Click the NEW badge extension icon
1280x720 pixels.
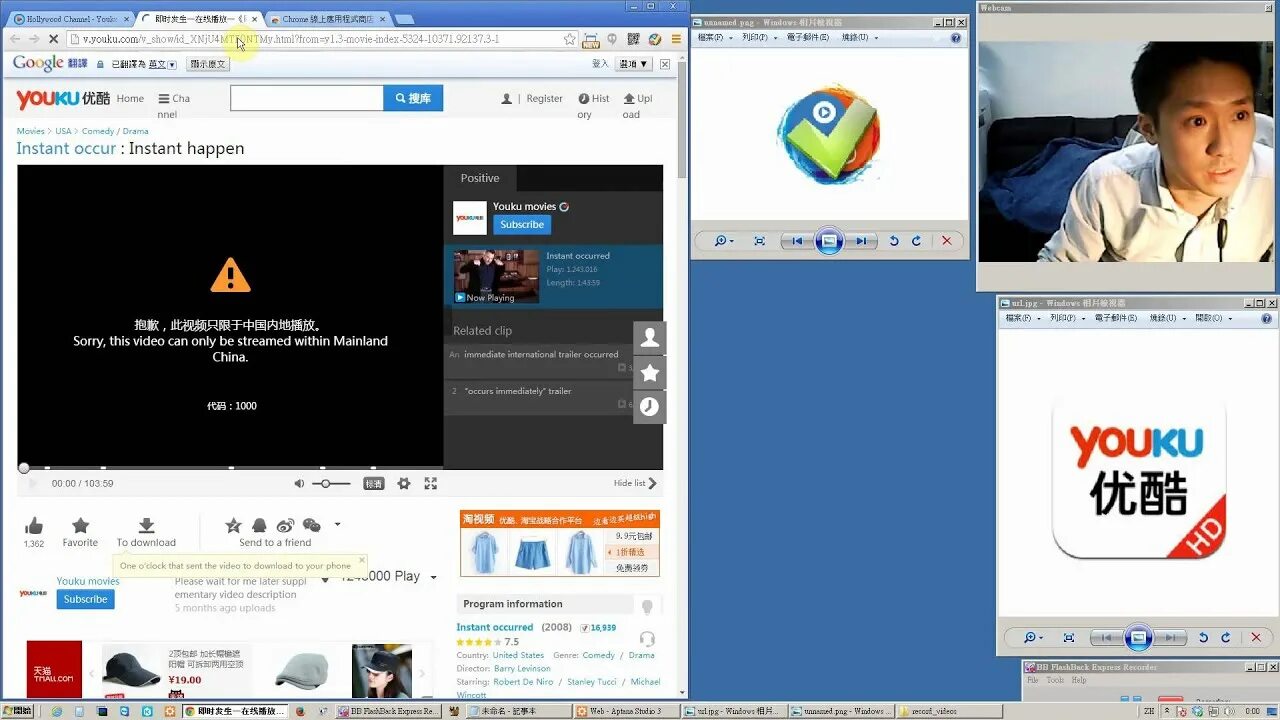click(591, 39)
